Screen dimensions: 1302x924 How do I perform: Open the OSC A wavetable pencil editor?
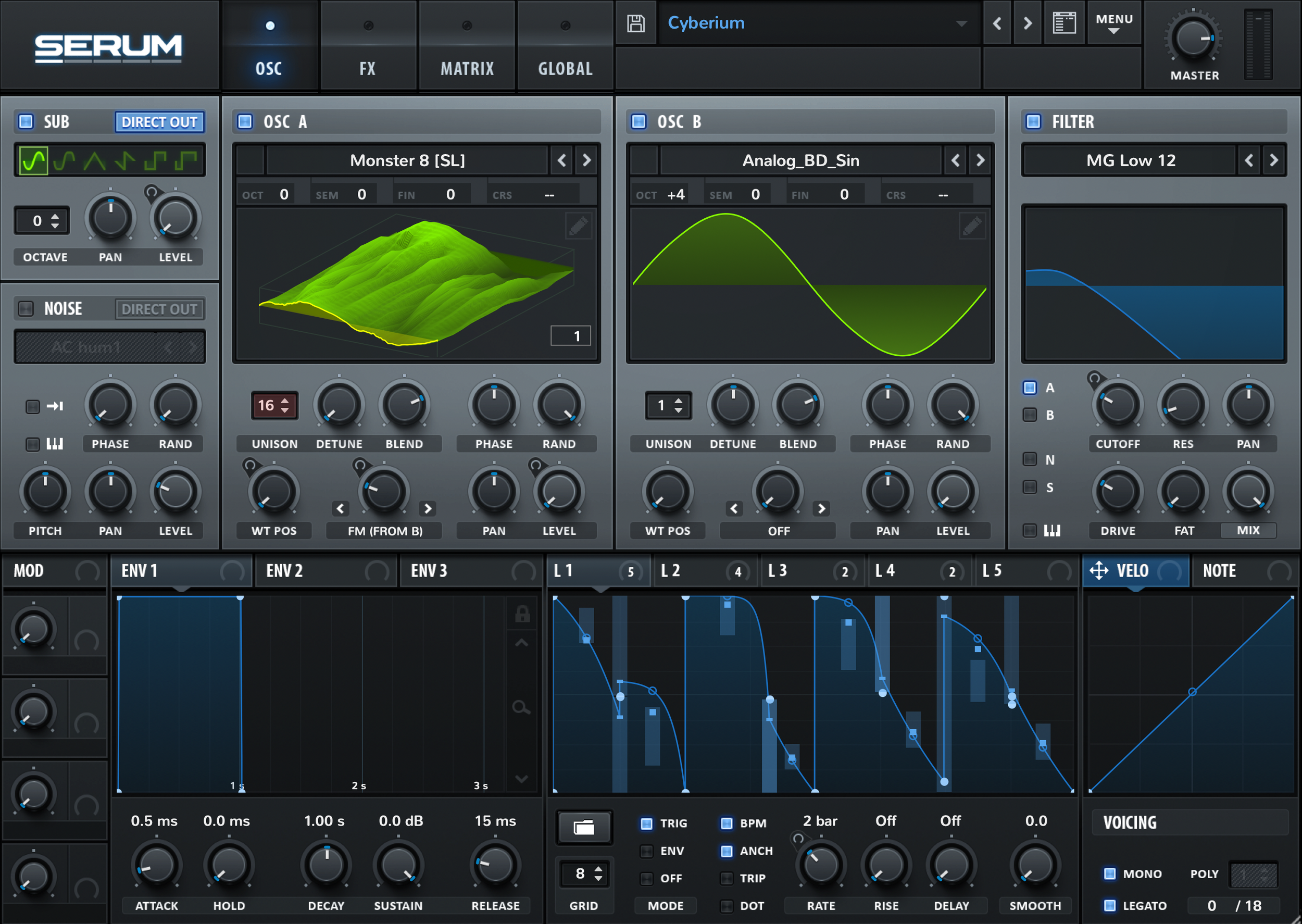tap(579, 226)
